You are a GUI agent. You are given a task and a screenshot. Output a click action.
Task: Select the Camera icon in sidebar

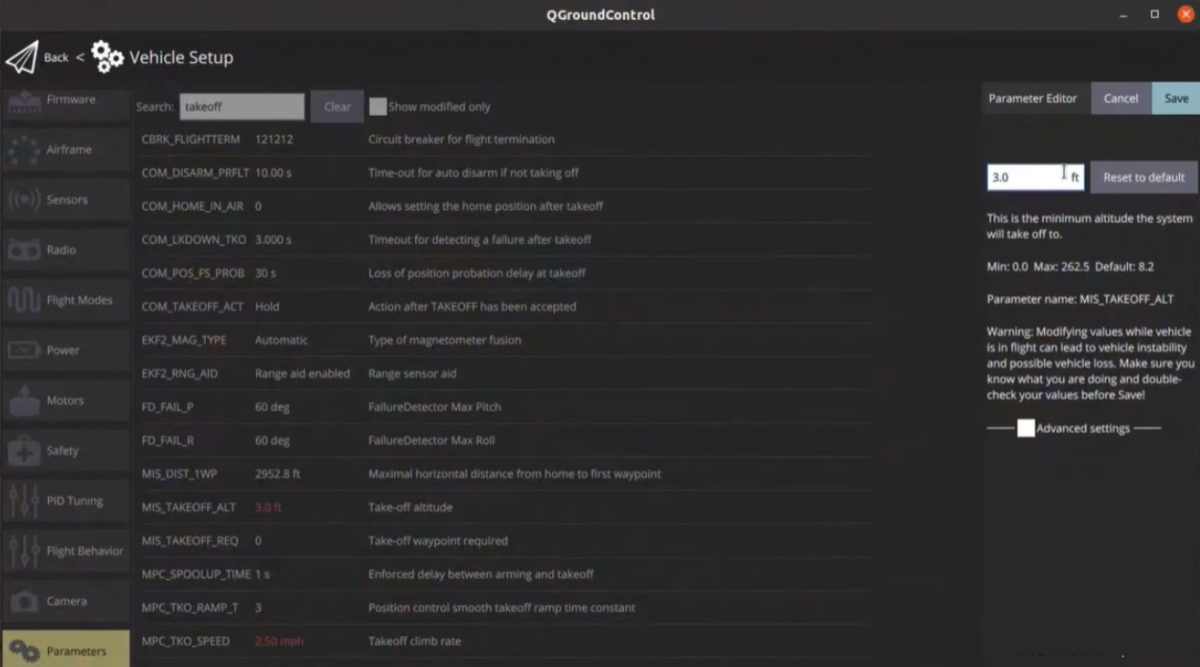coord(24,601)
